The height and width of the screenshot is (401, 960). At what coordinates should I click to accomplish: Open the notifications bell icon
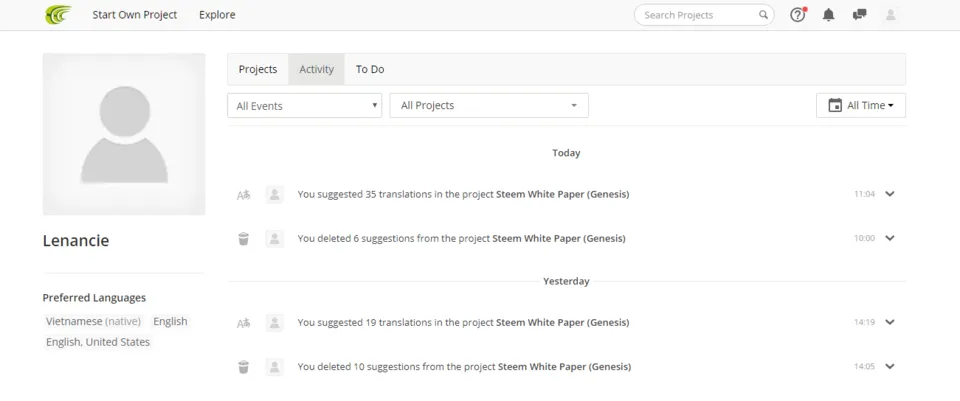(828, 15)
